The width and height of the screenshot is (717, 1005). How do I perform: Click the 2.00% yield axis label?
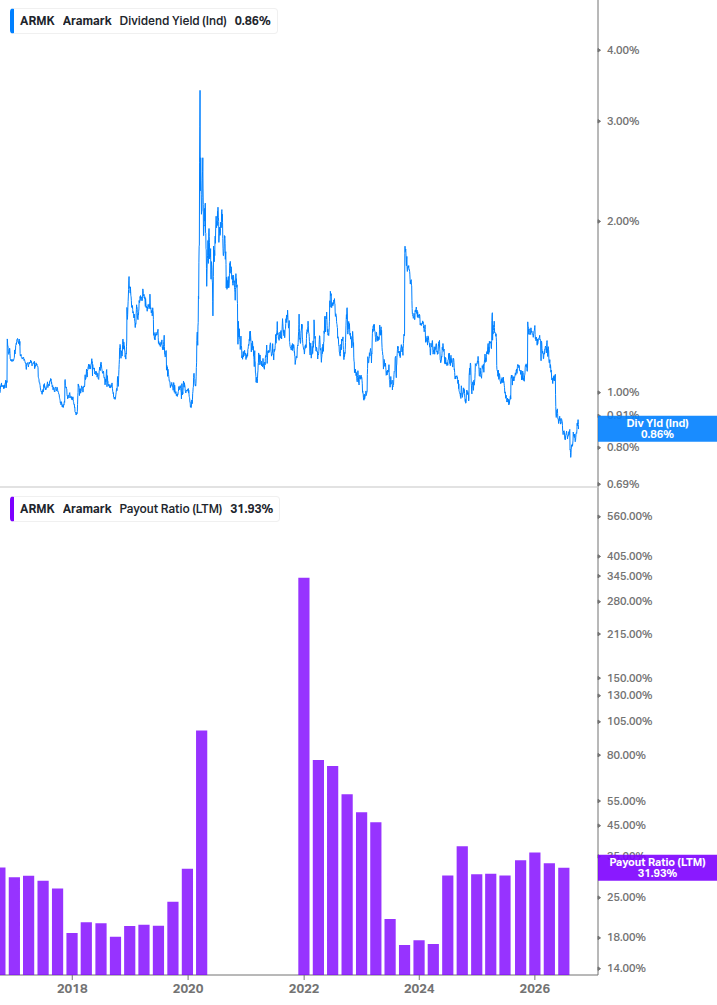point(623,221)
